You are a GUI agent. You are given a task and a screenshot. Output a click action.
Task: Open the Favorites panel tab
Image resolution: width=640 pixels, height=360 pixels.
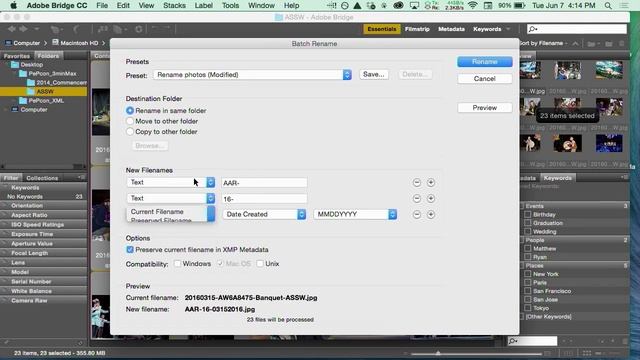16,56
